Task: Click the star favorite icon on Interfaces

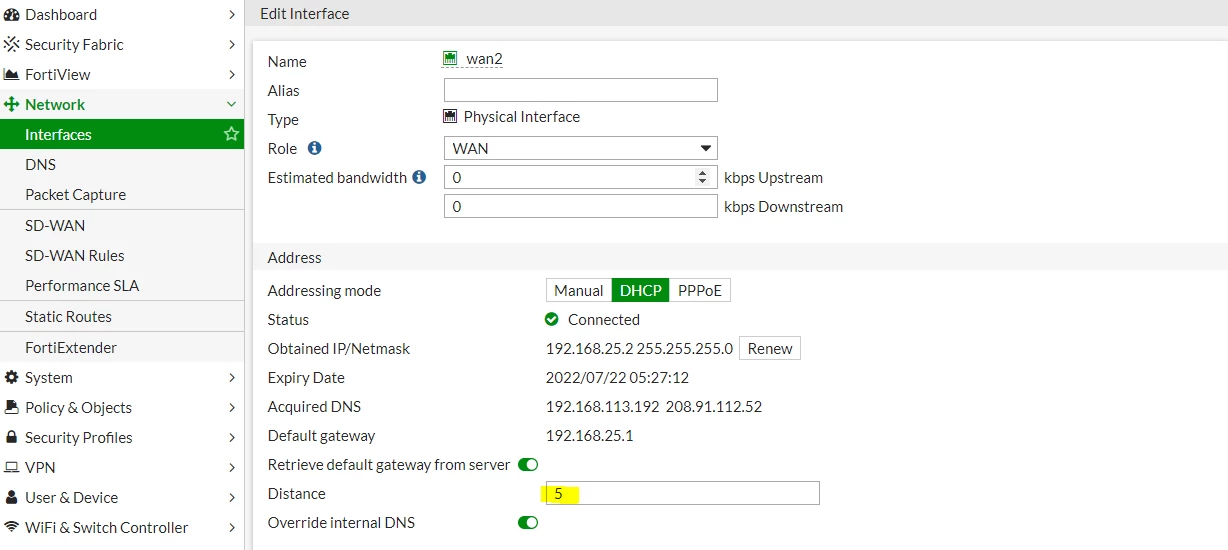Action: tap(231, 134)
